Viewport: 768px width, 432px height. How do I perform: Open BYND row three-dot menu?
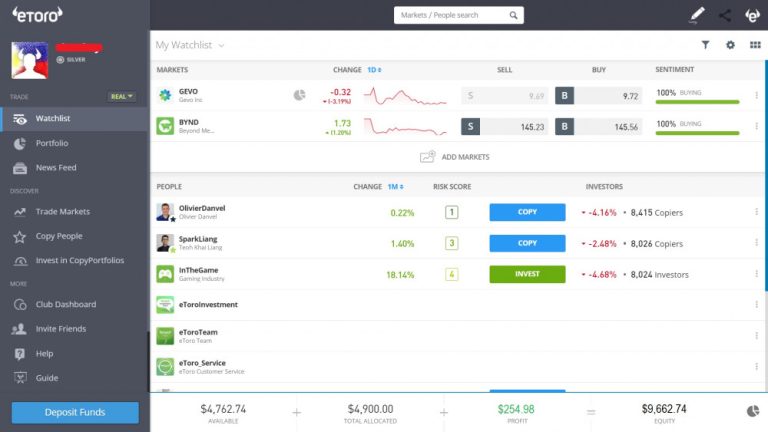pos(756,126)
